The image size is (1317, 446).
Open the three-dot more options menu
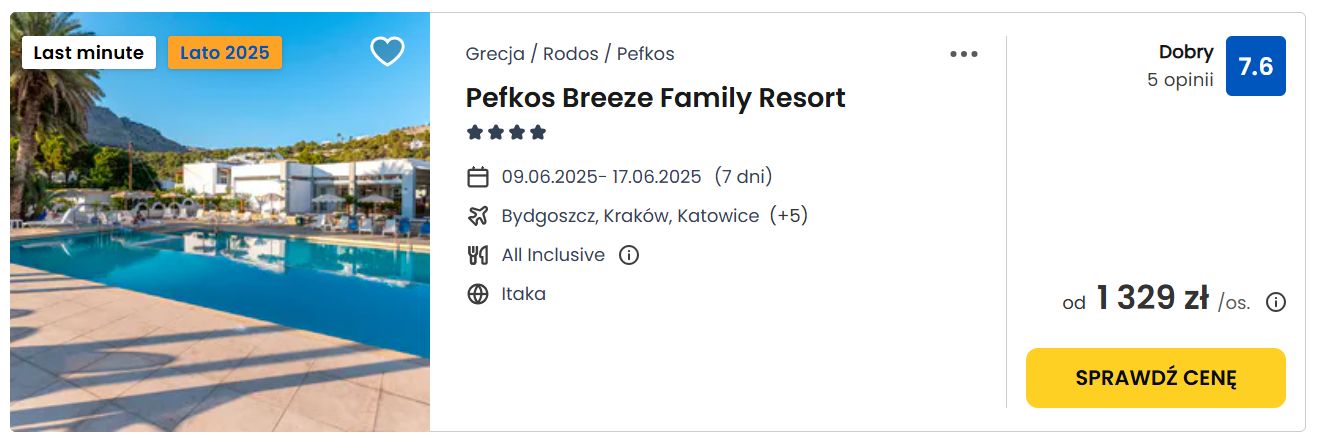(964, 54)
